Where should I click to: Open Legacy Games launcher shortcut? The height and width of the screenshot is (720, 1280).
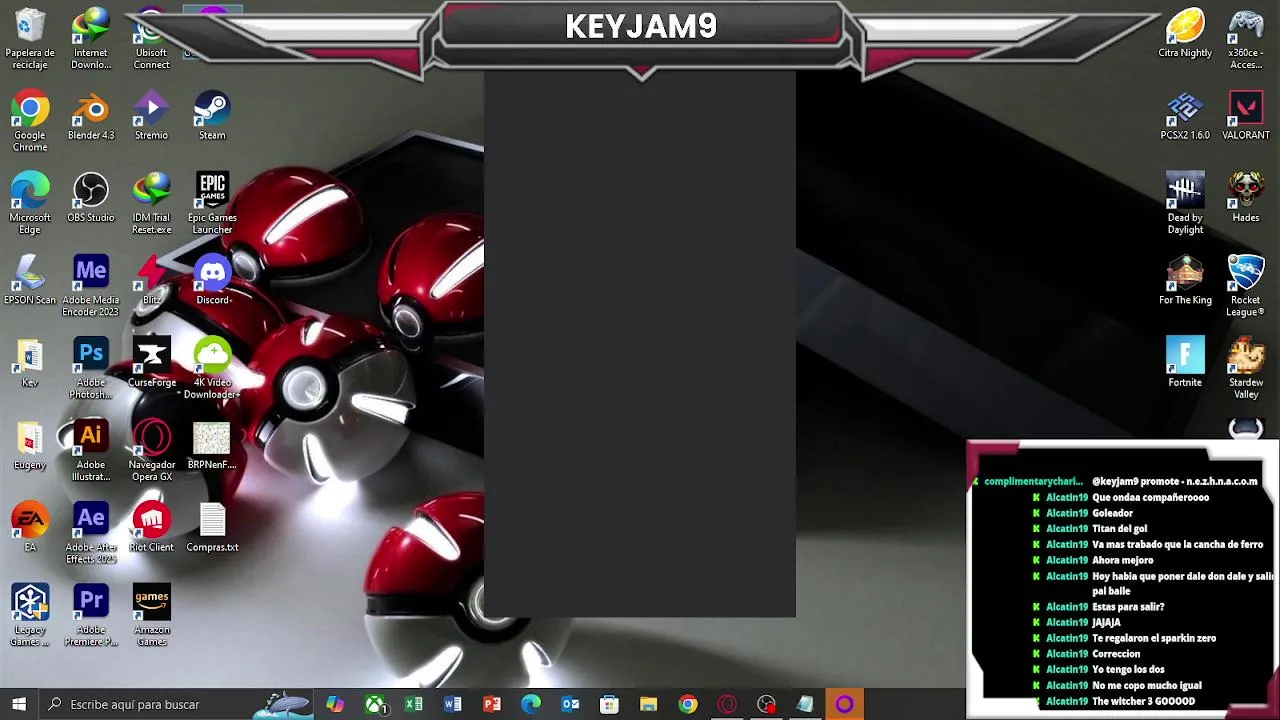[x=30, y=615]
